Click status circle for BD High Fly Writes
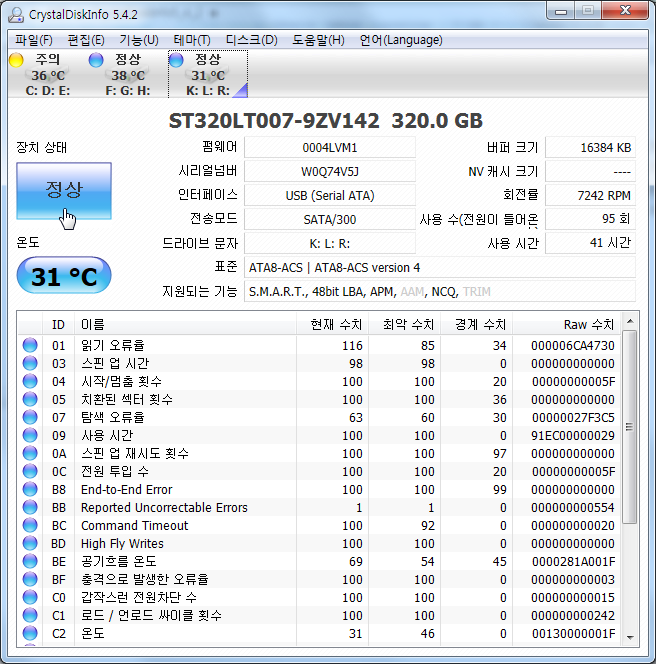656x664 pixels. (30, 543)
